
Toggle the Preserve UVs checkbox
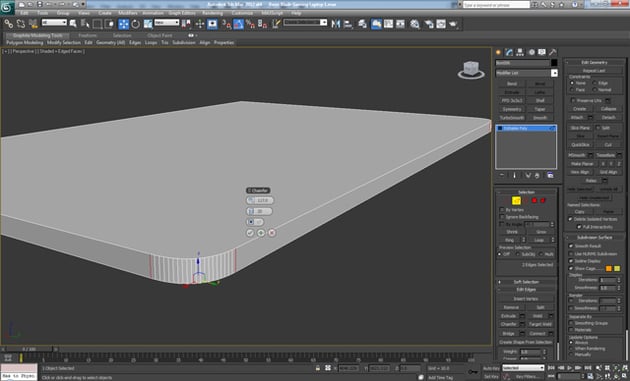coord(573,100)
